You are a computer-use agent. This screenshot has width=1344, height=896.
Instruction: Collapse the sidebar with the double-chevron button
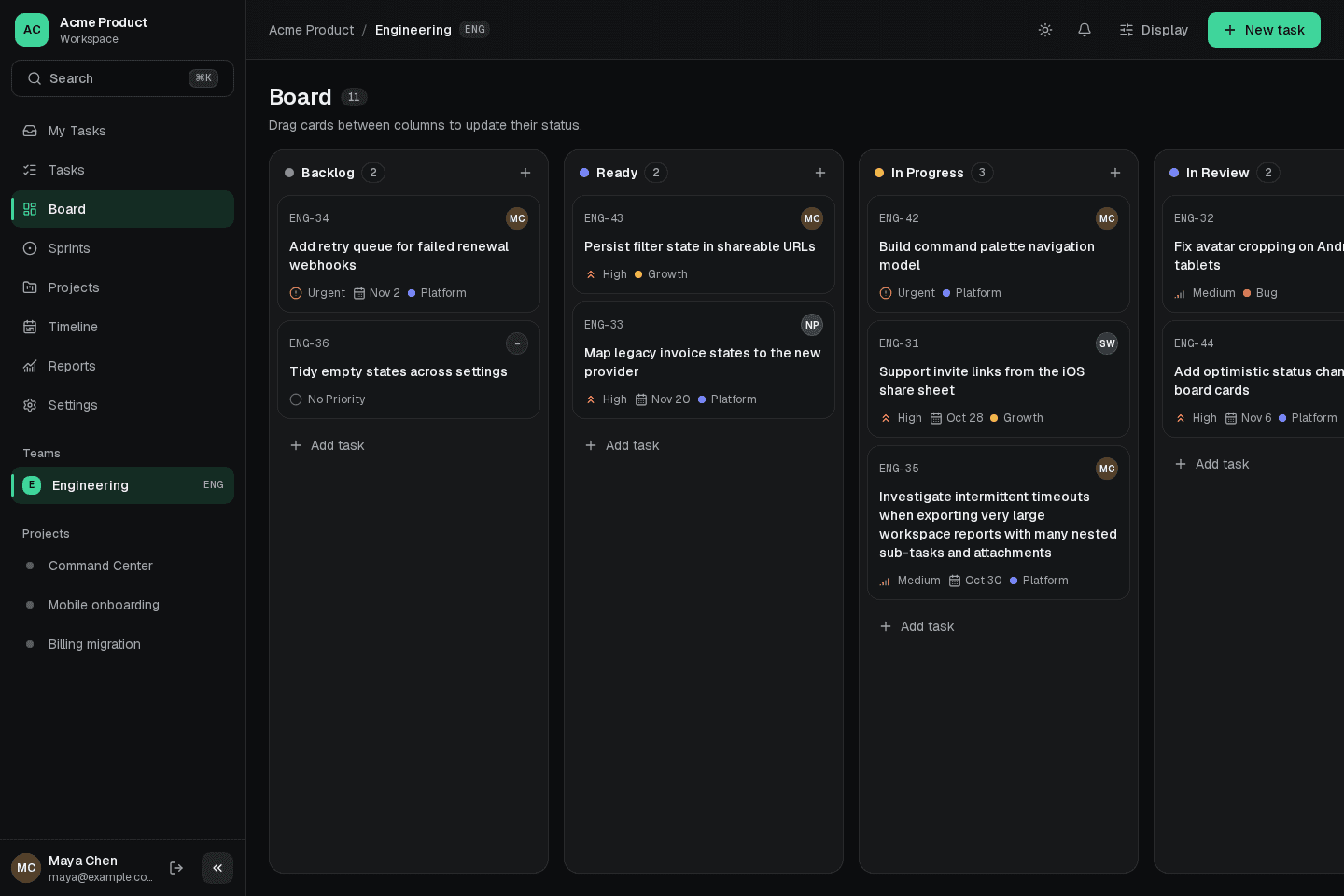pos(217,868)
